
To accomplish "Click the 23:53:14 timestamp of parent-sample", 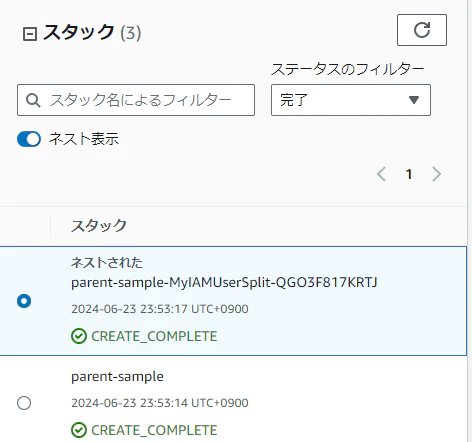I will click(x=160, y=403).
